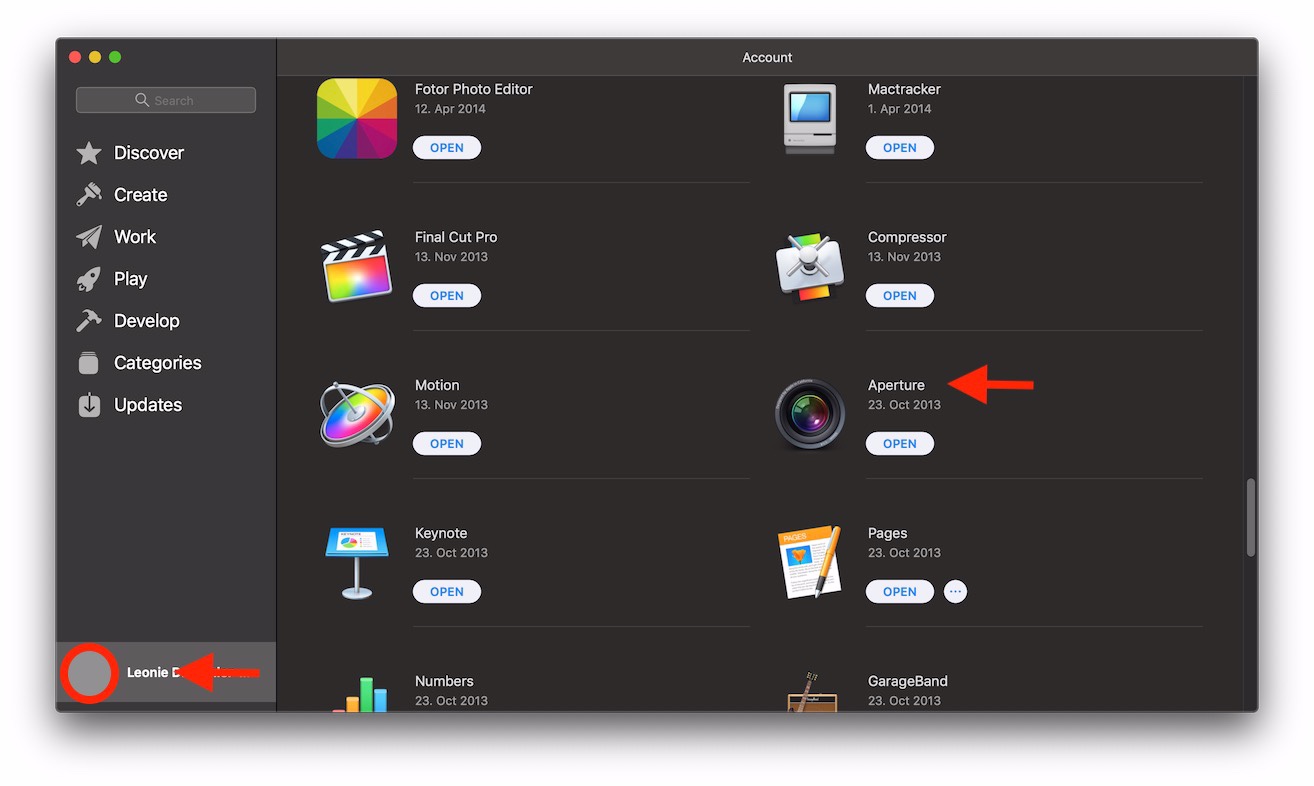Launch Mactracker using its OPEN button
Viewport: 1314px width, 786px height.
point(900,148)
